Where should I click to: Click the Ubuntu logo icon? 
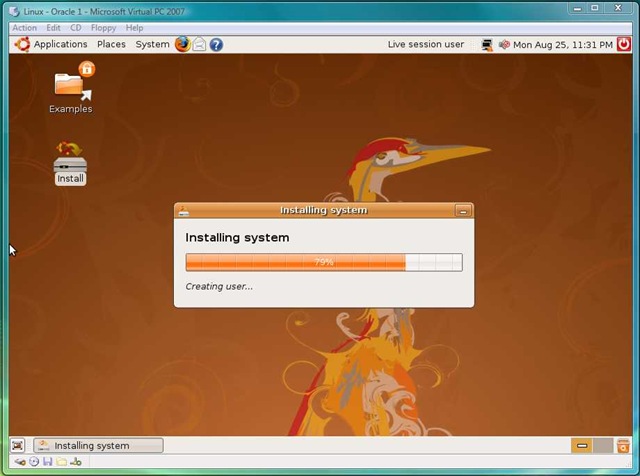click(x=22, y=44)
